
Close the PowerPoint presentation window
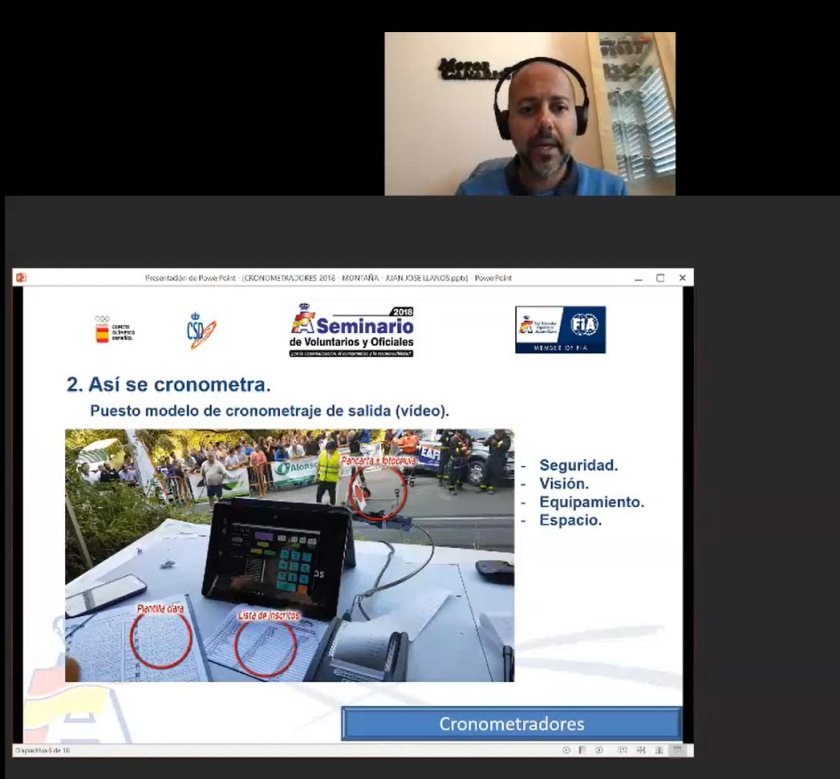[682, 278]
